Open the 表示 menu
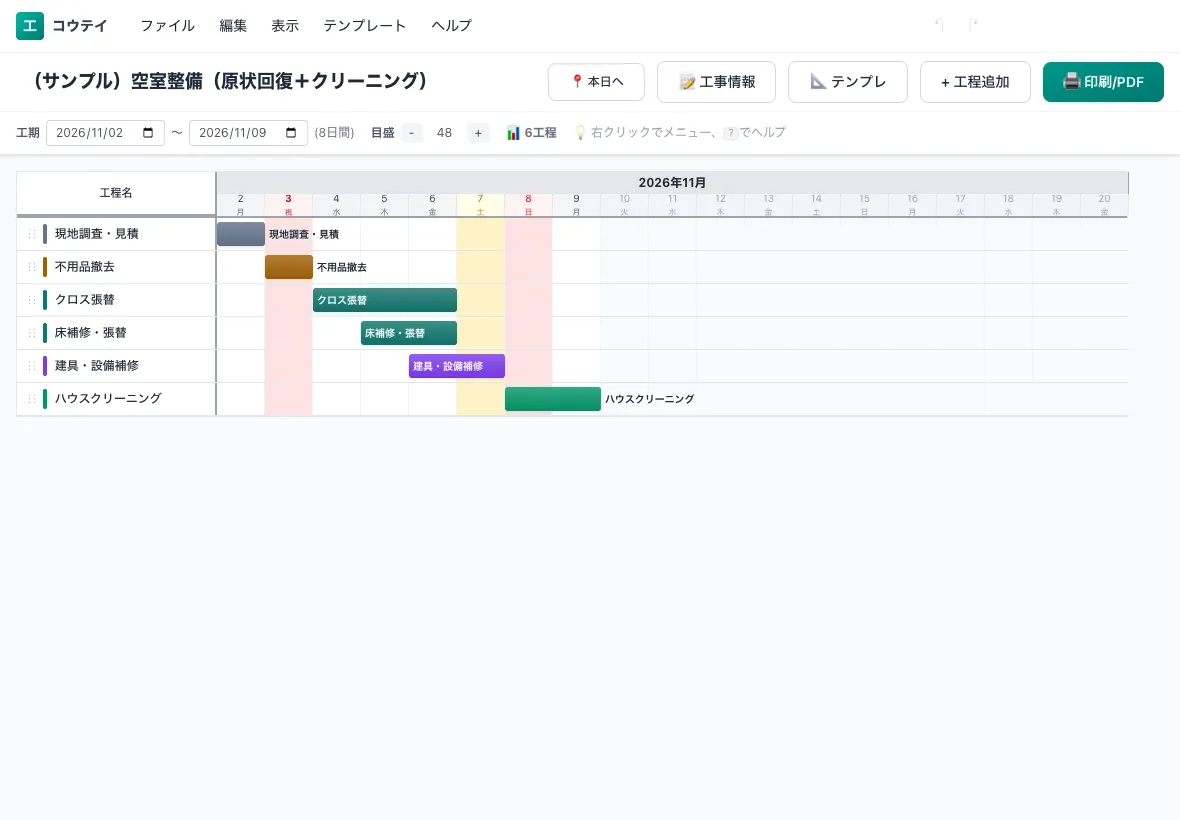Screen dimensions: 1180x820 coord(284,26)
